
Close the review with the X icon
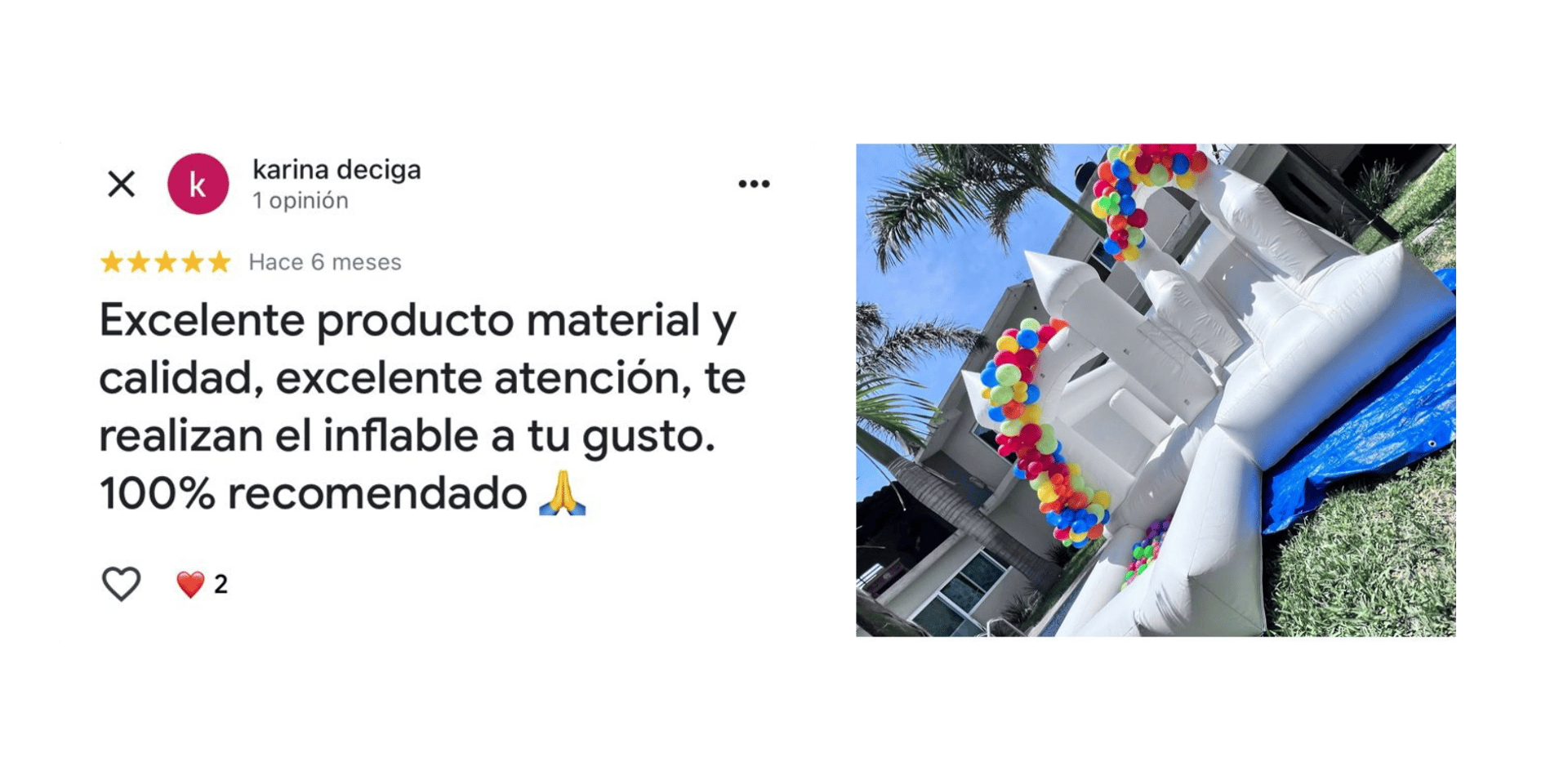pos(122,184)
